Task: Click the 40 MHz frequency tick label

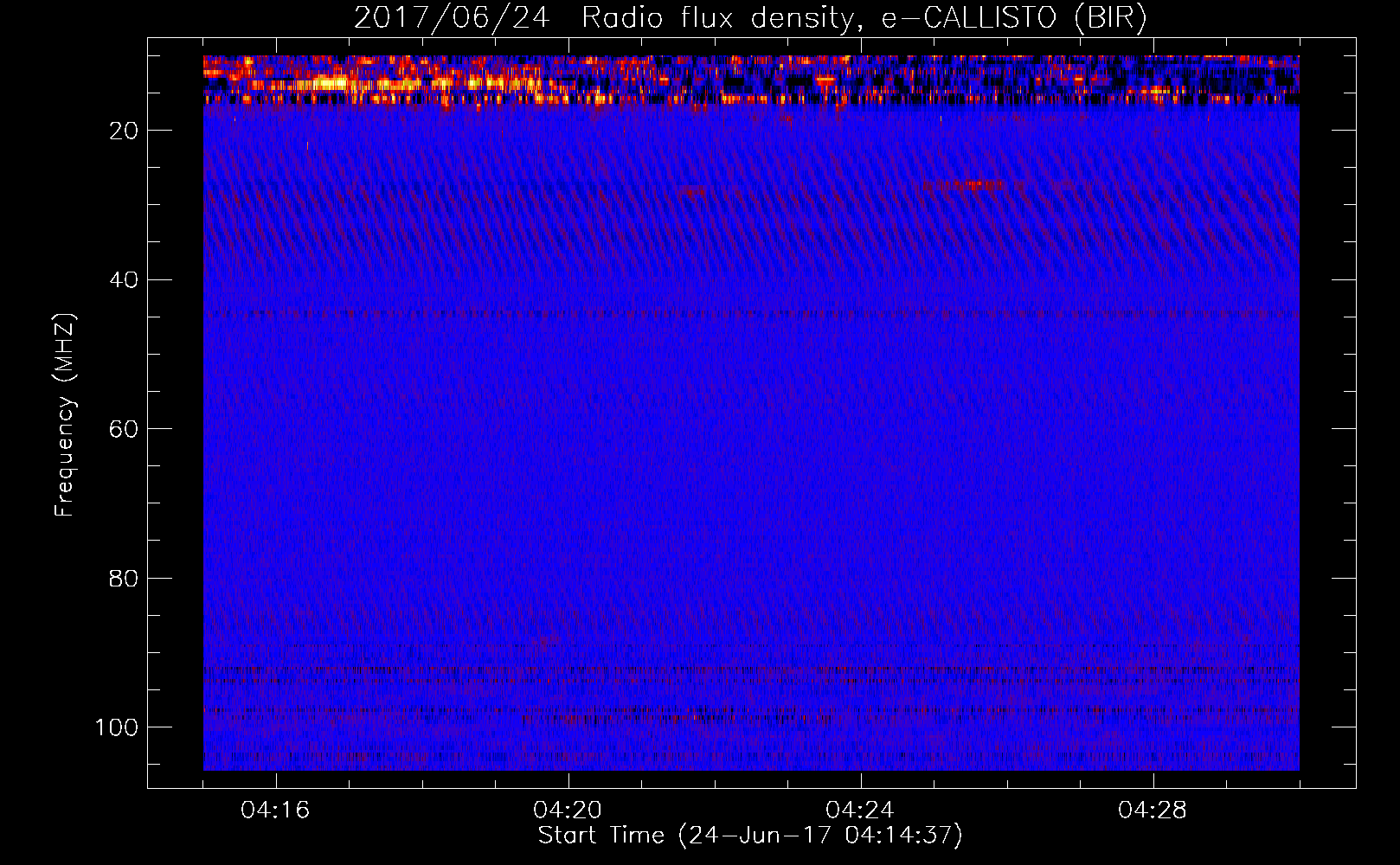Action: click(124, 280)
